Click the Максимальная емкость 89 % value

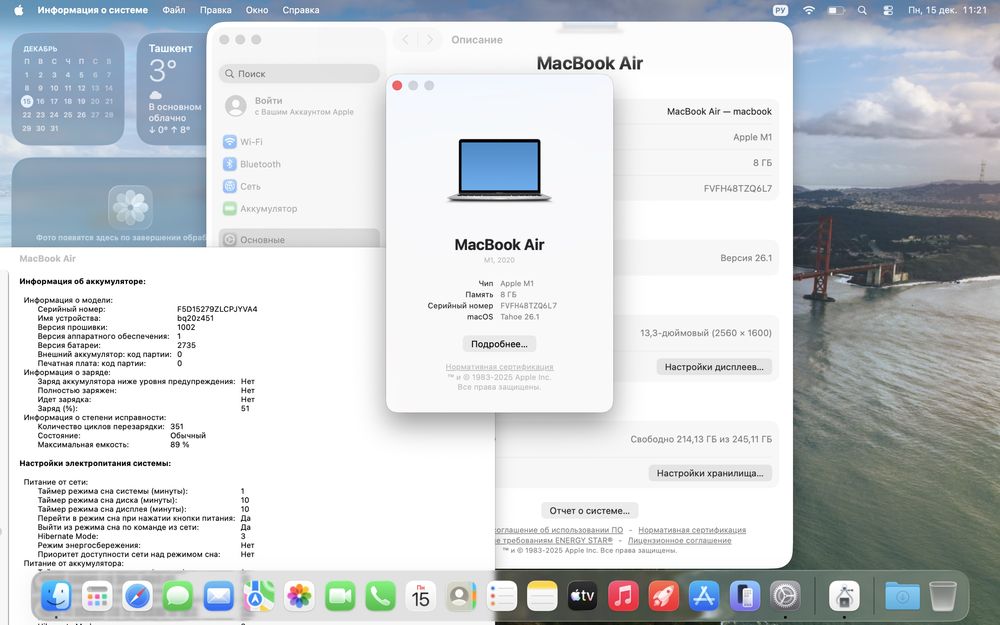click(179, 445)
